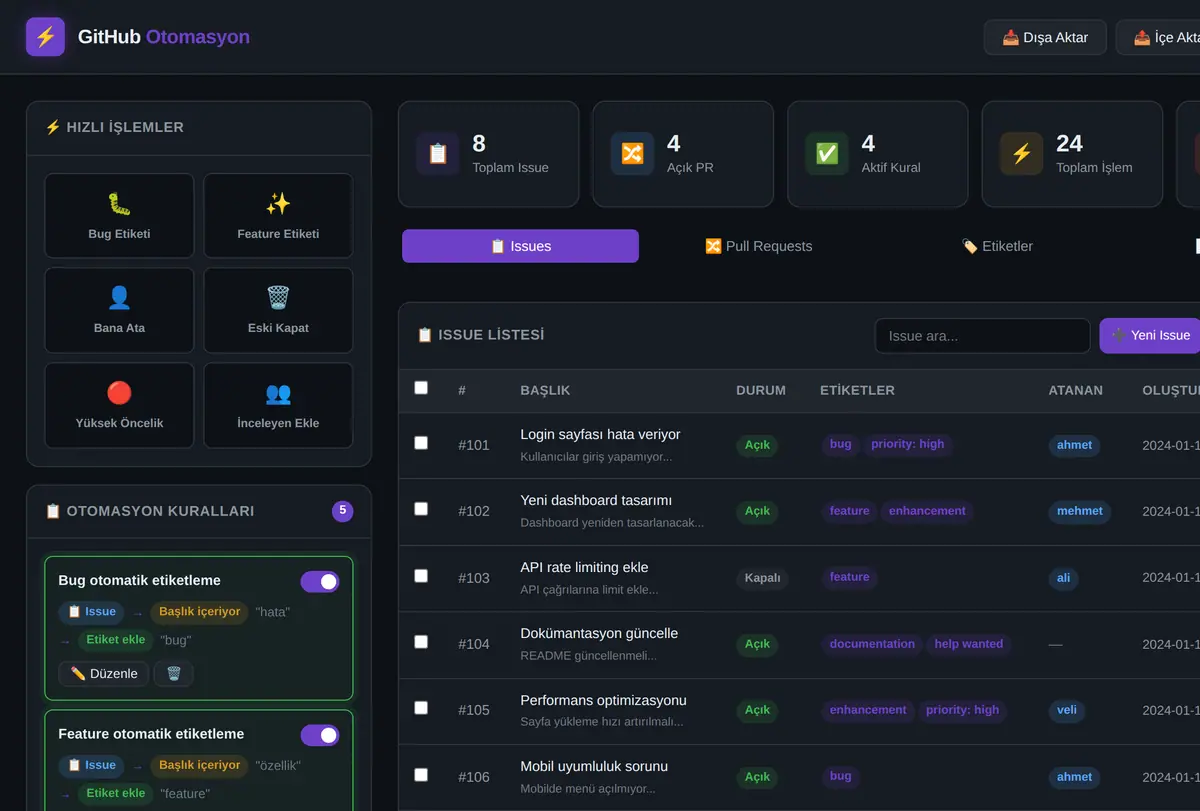Click the Dışa Aktar export button
Viewport: 1200px width, 811px height.
pyautogui.click(x=1045, y=37)
